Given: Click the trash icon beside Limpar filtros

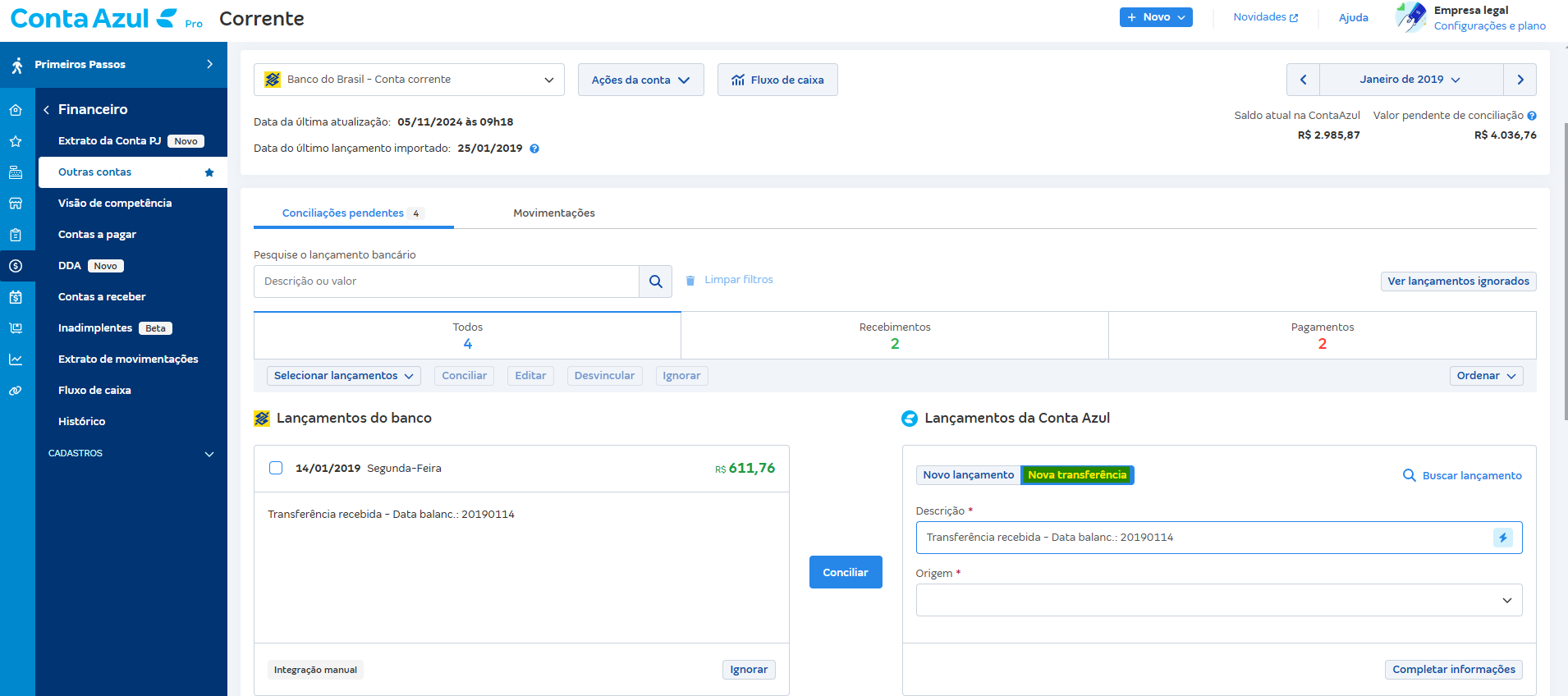Looking at the screenshot, I should (x=690, y=280).
